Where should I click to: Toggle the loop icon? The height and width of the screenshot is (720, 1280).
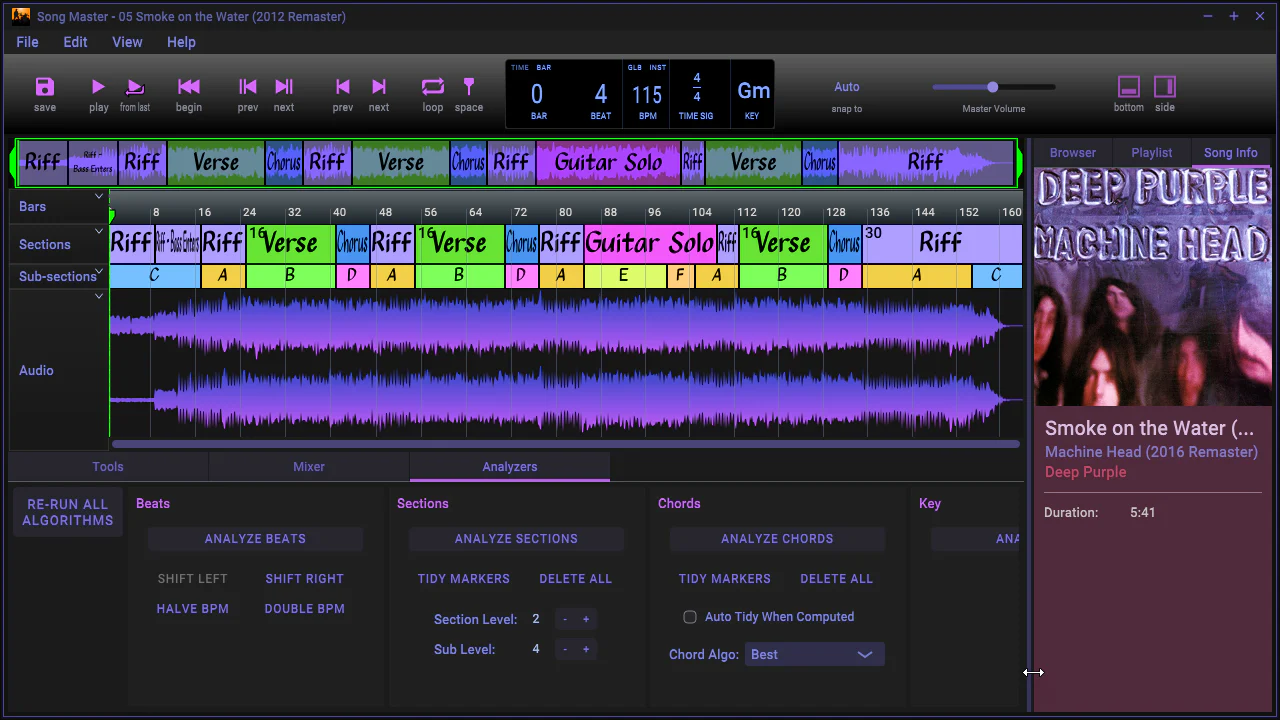pyautogui.click(x=433, y=87)
